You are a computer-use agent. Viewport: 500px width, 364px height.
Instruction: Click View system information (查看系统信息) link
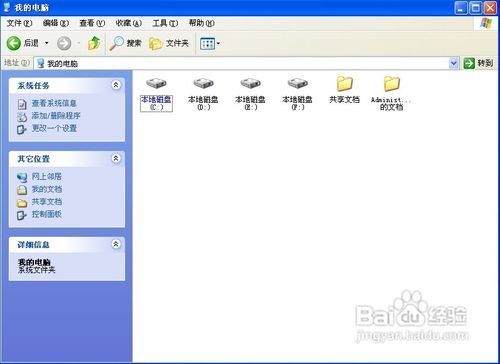tap(54, 103)
